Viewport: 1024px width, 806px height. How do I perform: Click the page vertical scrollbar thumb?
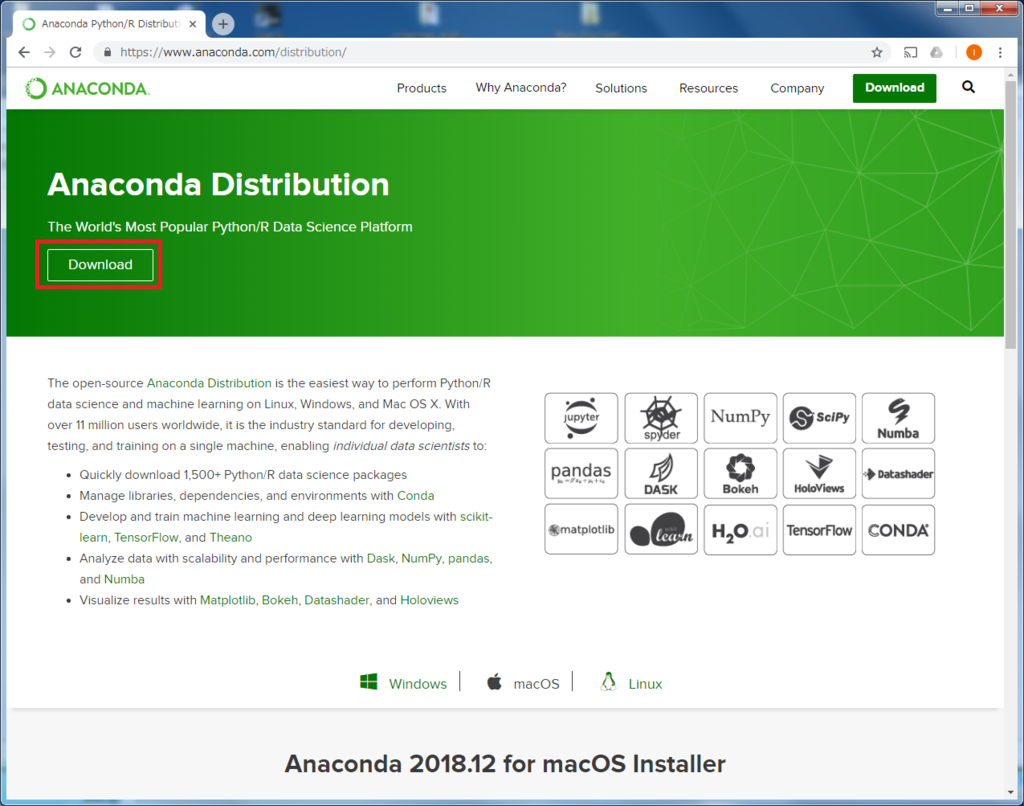1011,216
